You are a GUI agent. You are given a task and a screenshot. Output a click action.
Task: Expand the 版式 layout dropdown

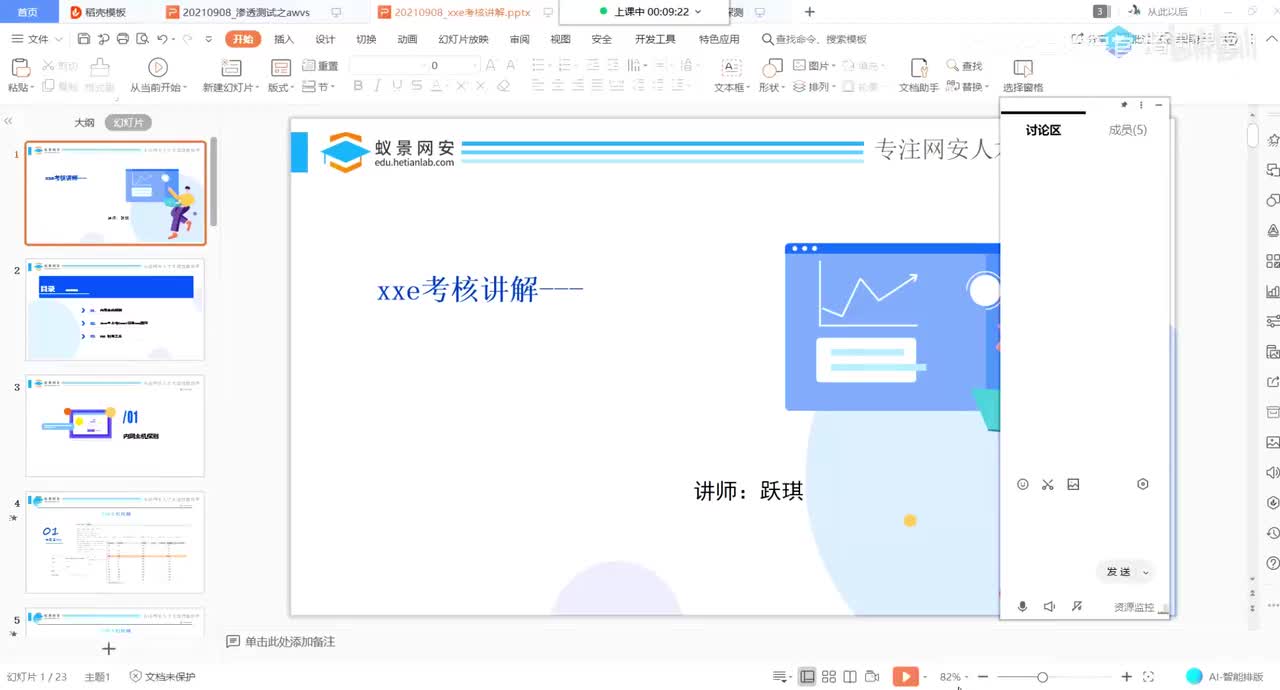click(280, 87)
